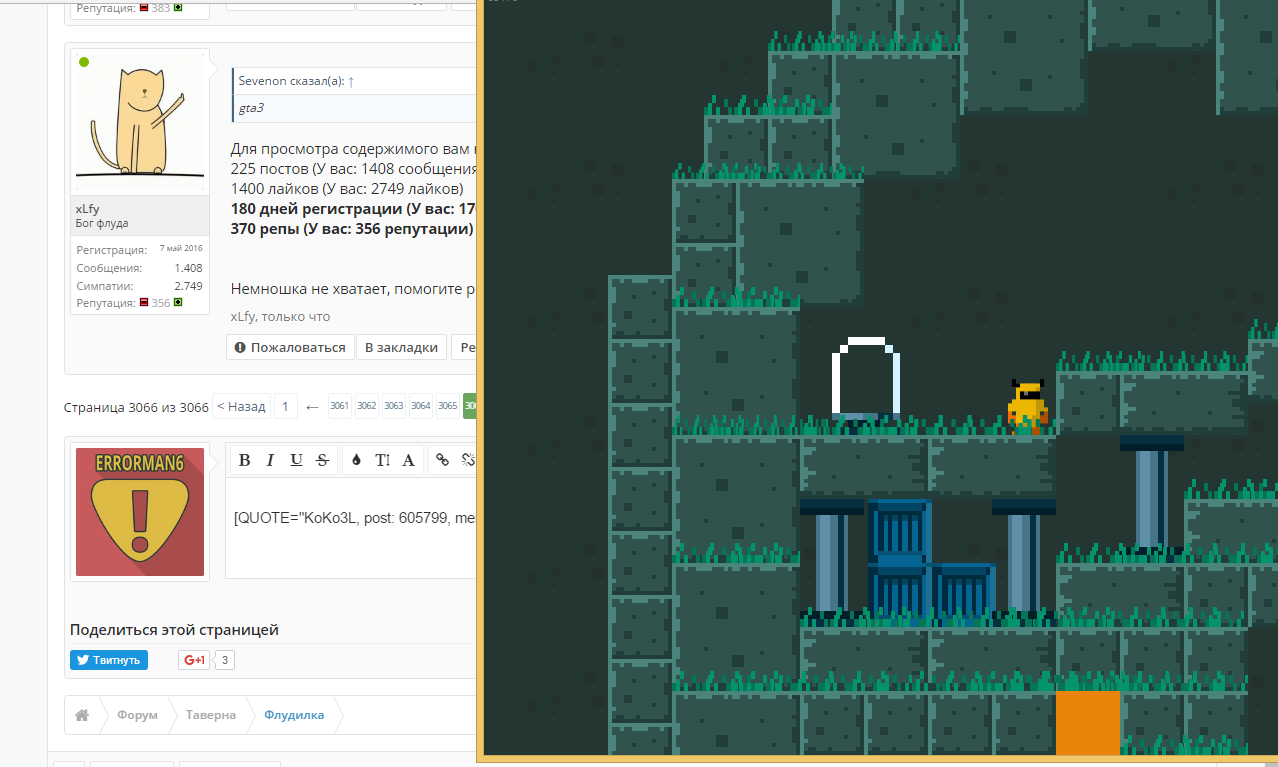The height and width of the screenshot is (767, 1278).
Task: Click the quote arrow after Sevenon сказал(а)
Action: 351,81
